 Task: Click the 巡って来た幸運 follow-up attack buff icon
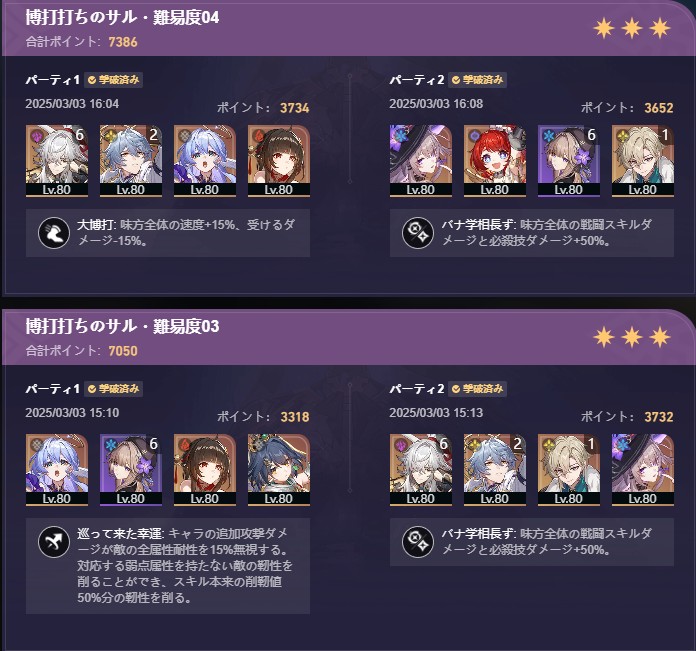54,541
